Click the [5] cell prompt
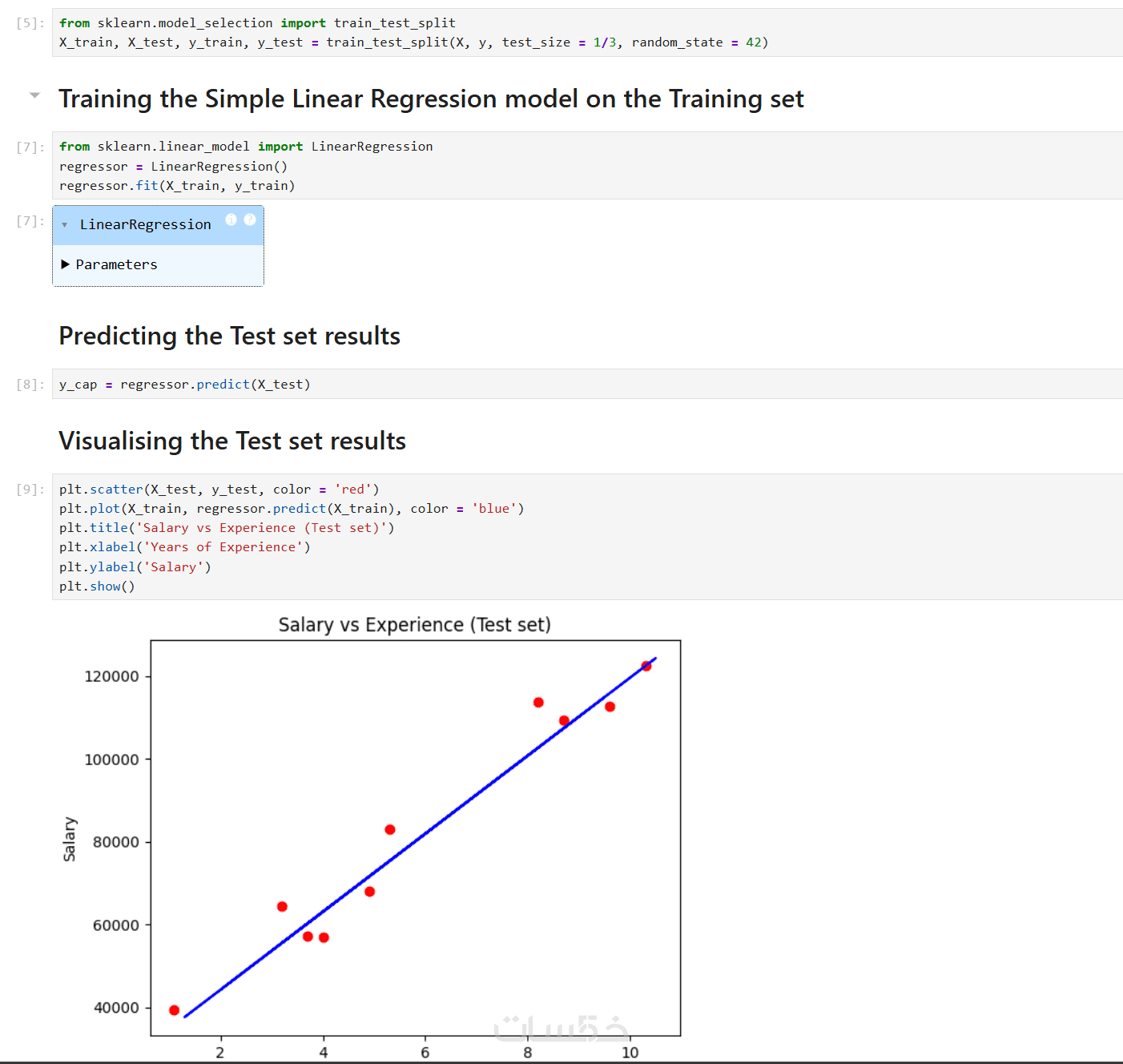 [30, 23]
